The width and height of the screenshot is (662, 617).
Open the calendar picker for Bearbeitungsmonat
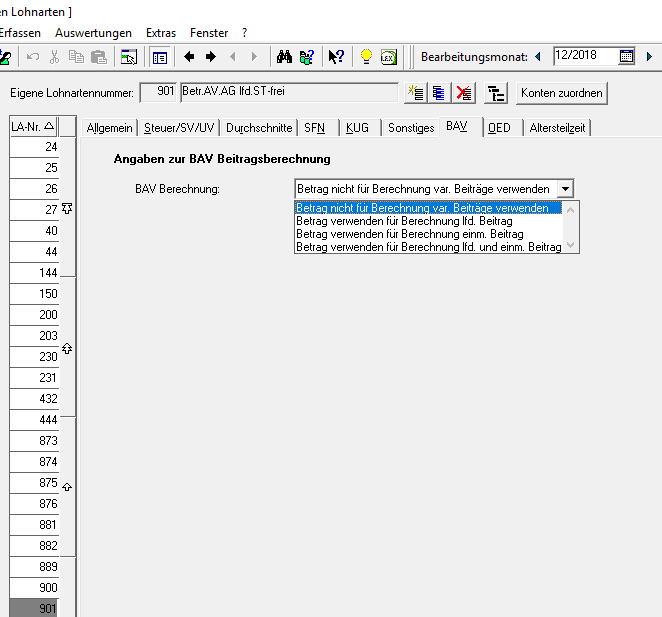coord(627,56)
